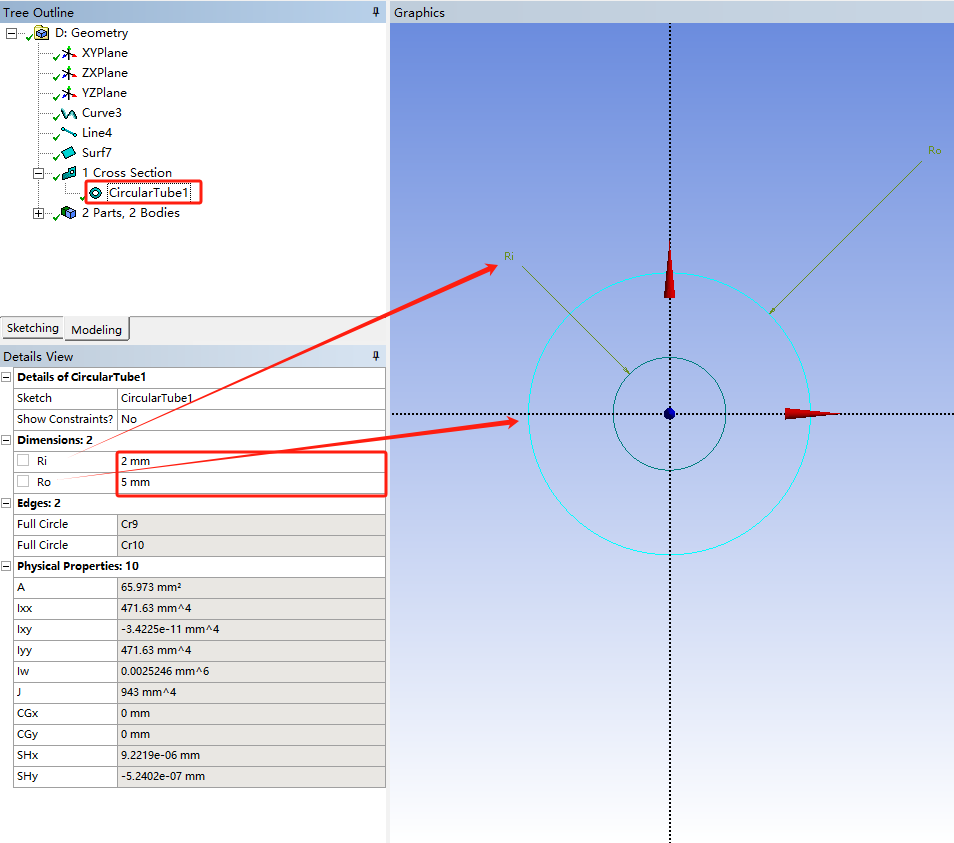Collapse Details of CircularTube1 section

(6, 377)
